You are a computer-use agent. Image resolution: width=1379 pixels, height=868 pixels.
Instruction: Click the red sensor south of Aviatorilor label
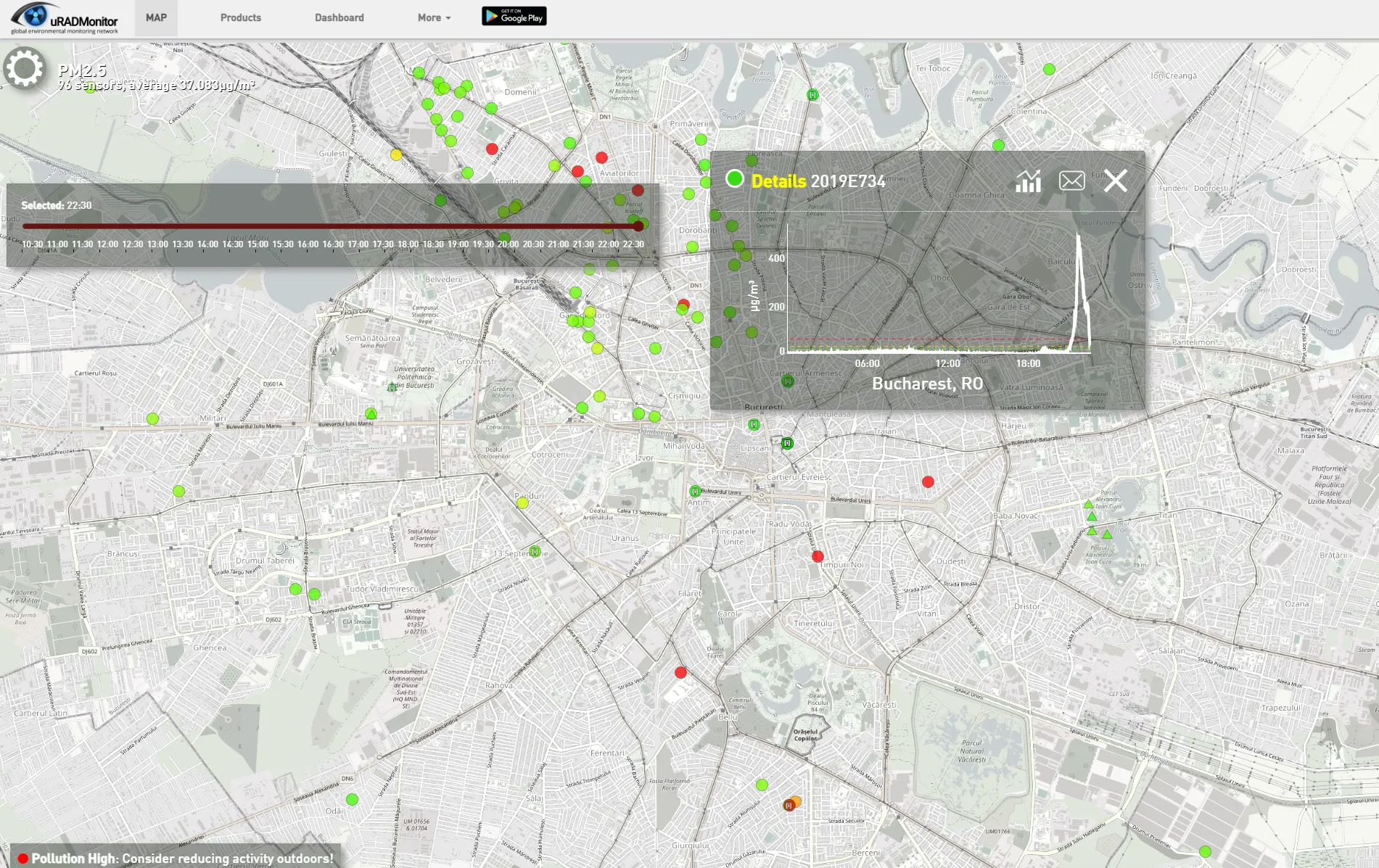(x=638, y=190)
